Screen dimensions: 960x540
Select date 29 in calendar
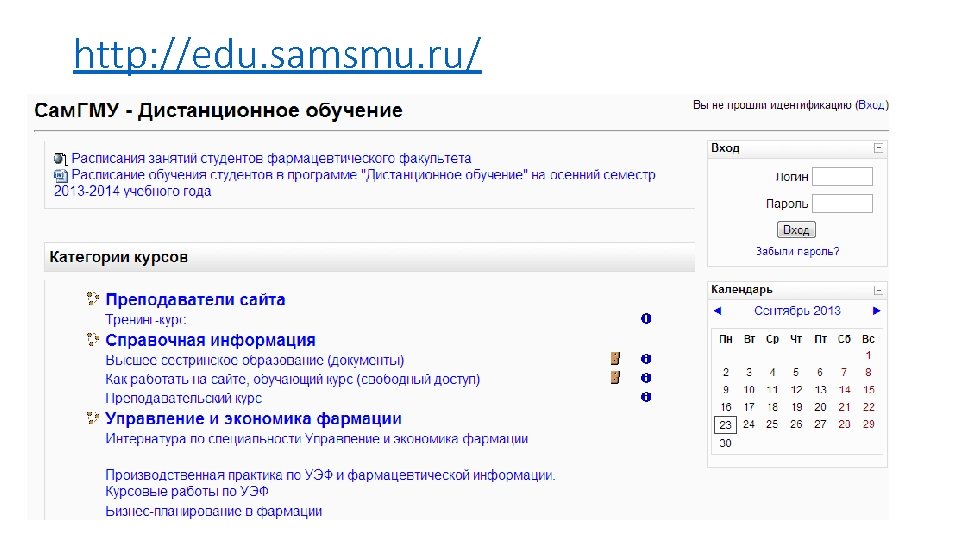(x=868, y=424)
